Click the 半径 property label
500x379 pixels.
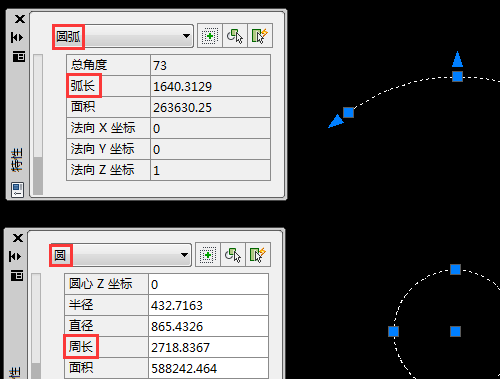(81, 304)
